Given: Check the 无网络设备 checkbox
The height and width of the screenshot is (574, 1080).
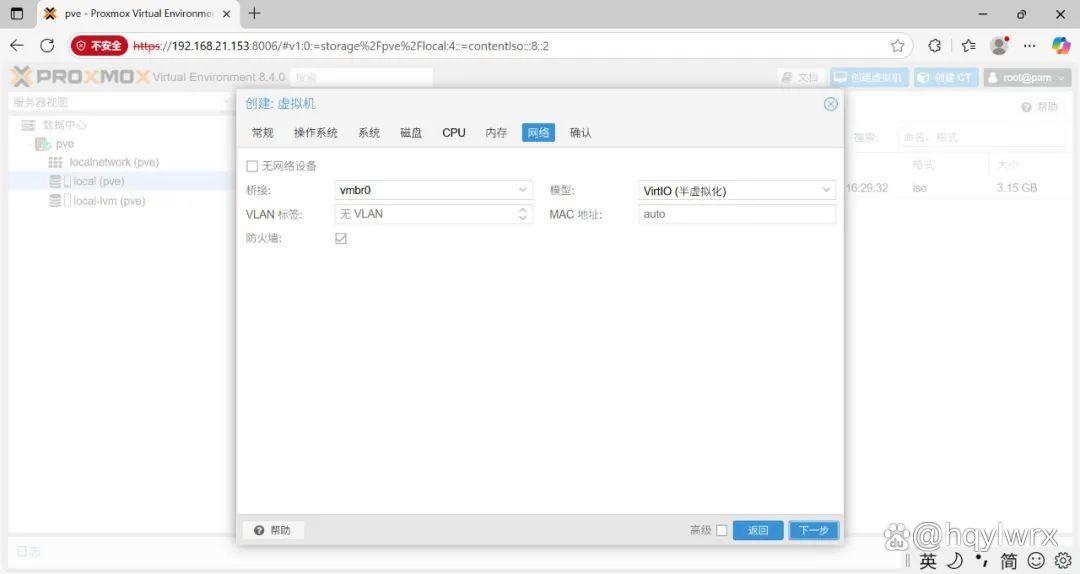Looking at the screenshot, I should tap(252, 166).
